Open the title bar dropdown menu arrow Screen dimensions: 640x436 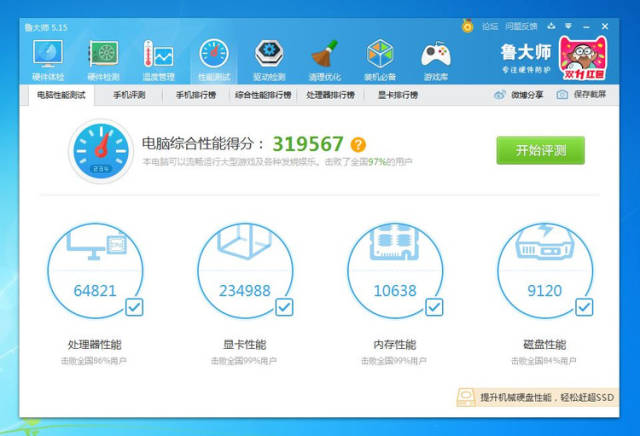568,26
